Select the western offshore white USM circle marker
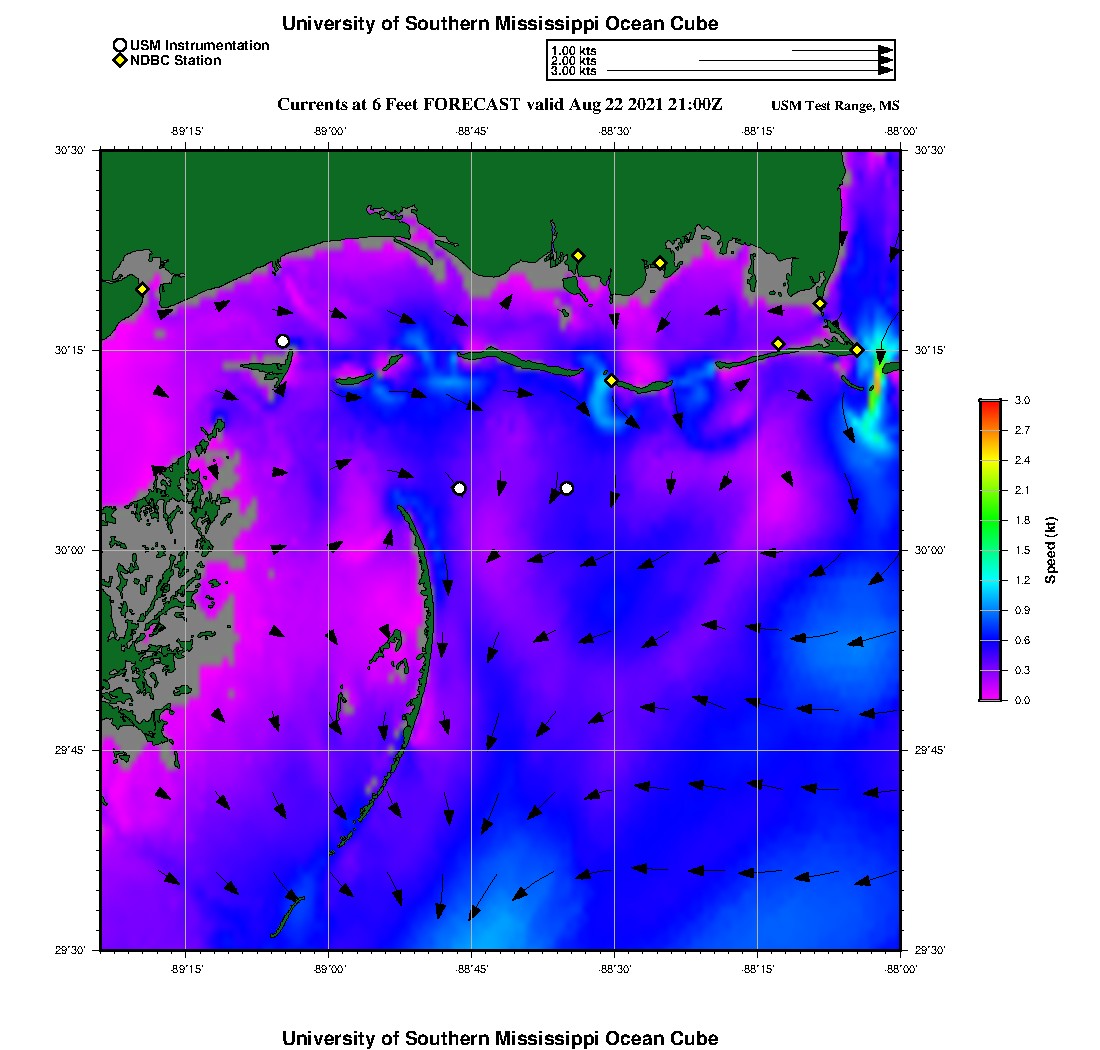1100x1050 pixels. (460, 488)
